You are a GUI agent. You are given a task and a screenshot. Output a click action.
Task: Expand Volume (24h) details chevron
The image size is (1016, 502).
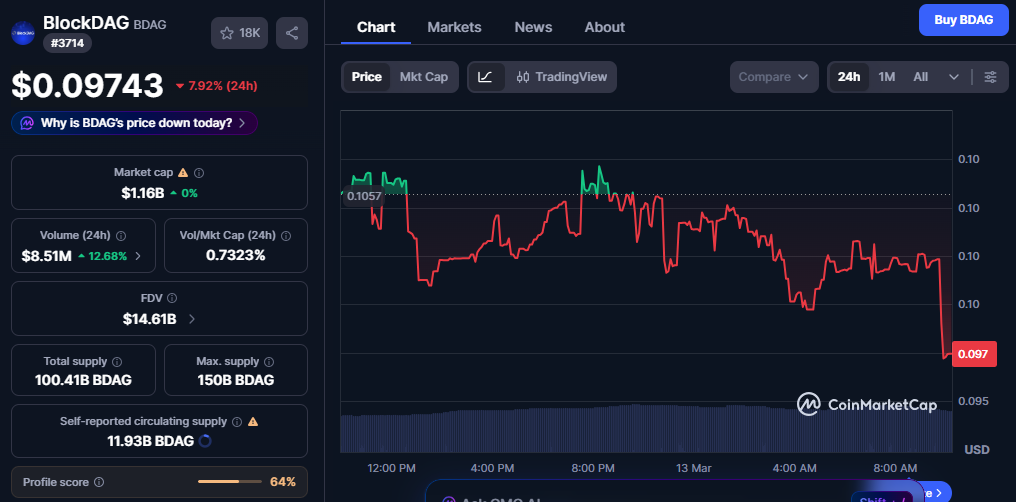(x=137, y=256)
